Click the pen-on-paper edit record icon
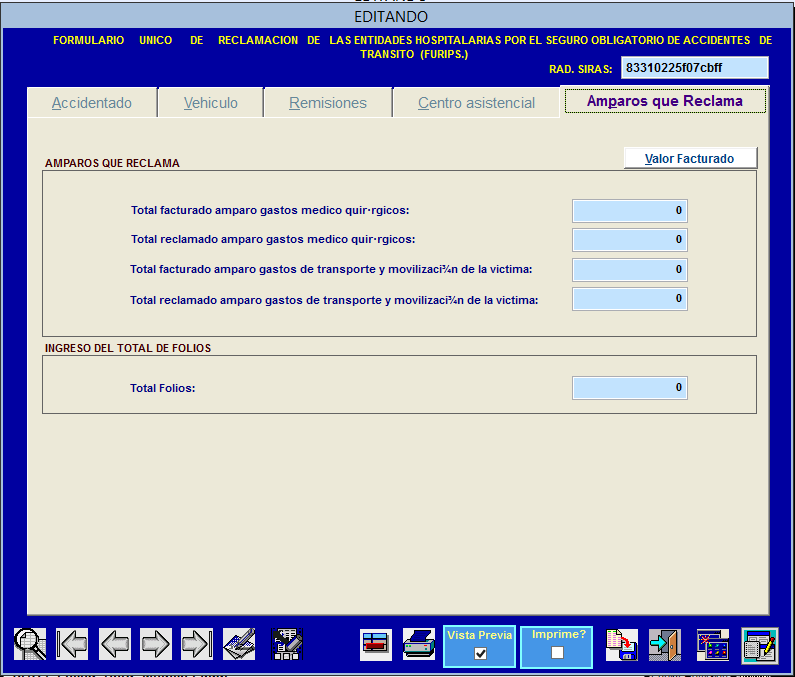 239,644
